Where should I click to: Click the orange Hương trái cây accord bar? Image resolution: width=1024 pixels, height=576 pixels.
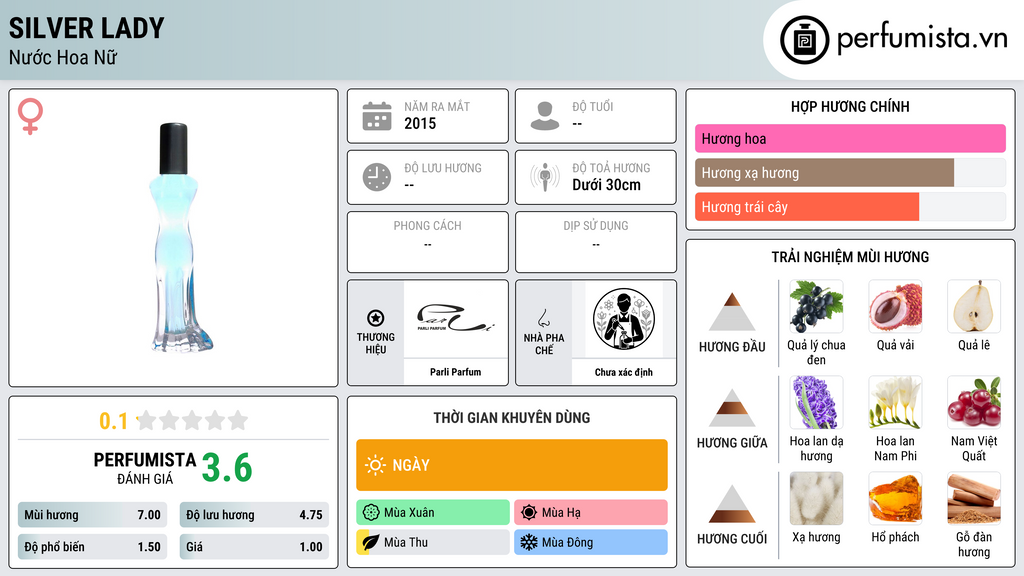(x=807, y=207)
